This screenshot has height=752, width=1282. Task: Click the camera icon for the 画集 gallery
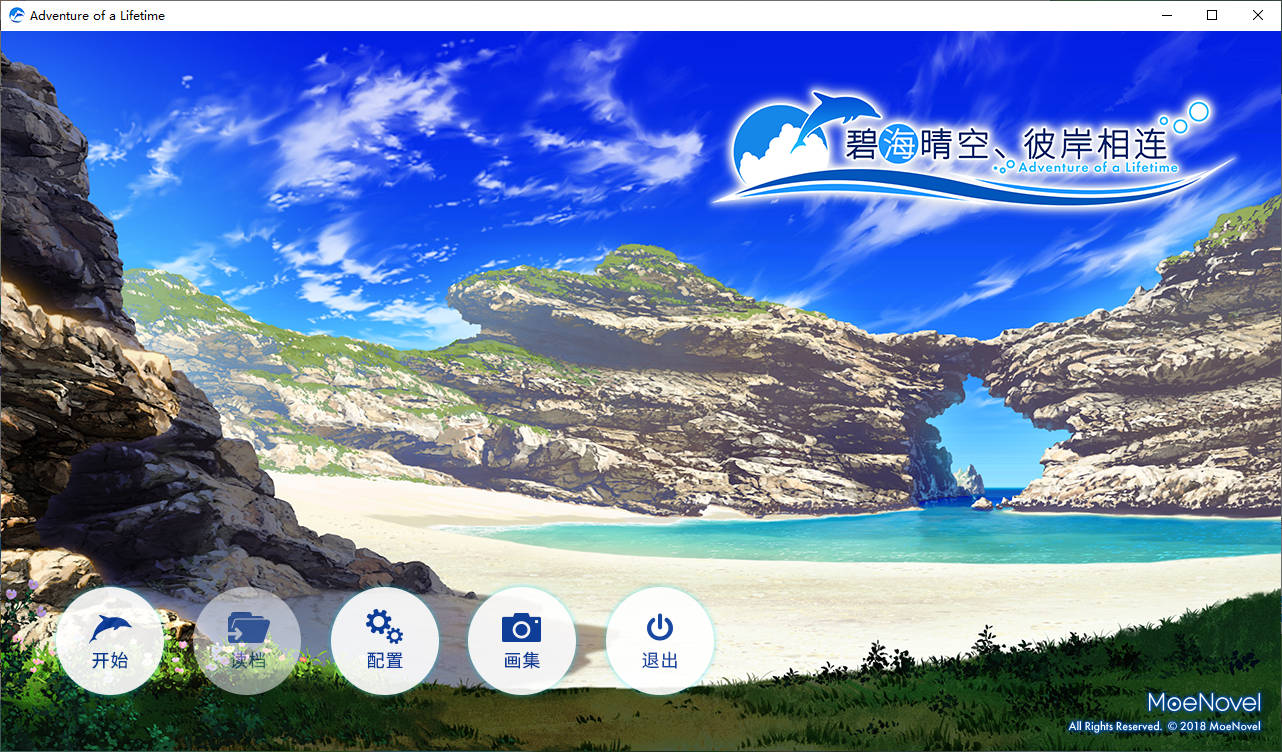(521, 628)
